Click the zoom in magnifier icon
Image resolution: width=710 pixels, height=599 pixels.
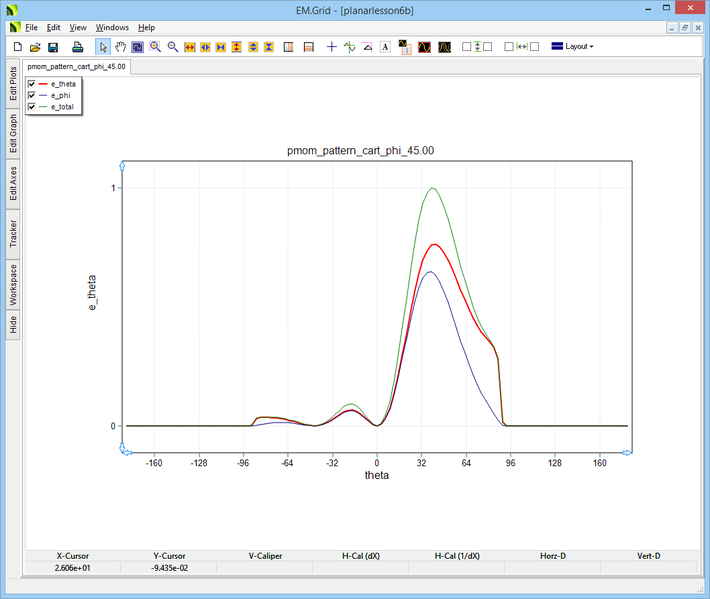coord(155,47)
